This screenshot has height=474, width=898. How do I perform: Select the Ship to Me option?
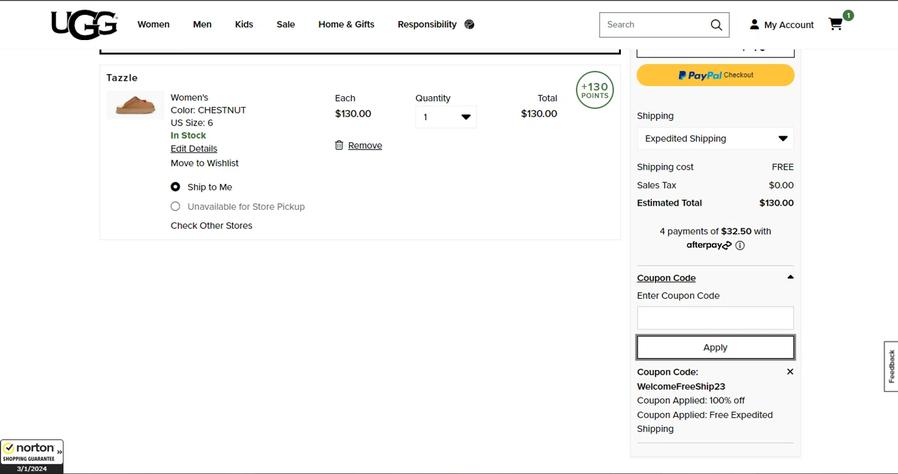[x=175, y=187]
